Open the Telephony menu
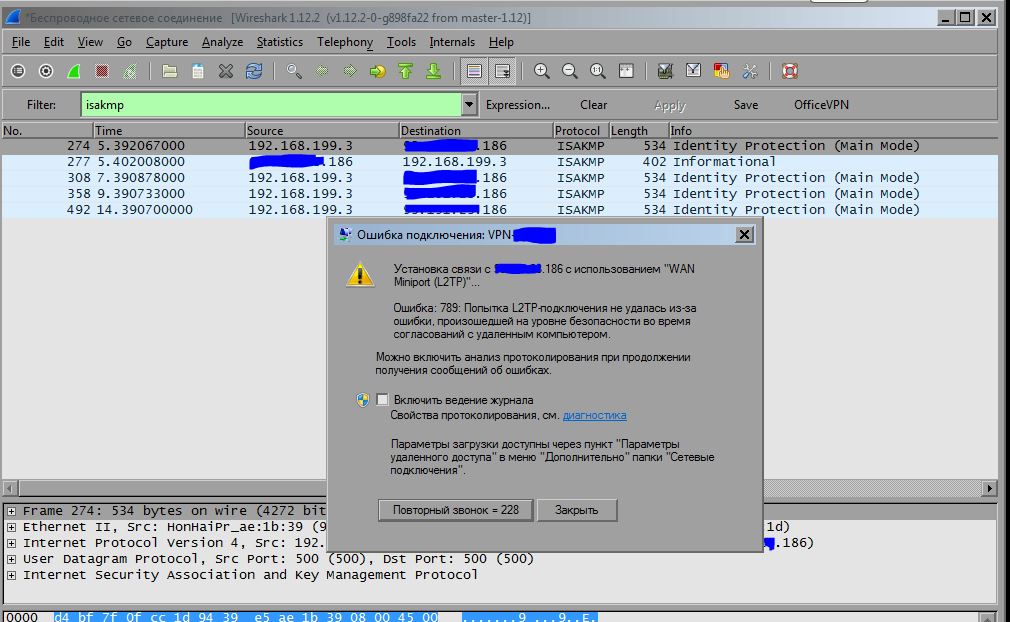Screen dimensions: 1010x622 point(345,42)
